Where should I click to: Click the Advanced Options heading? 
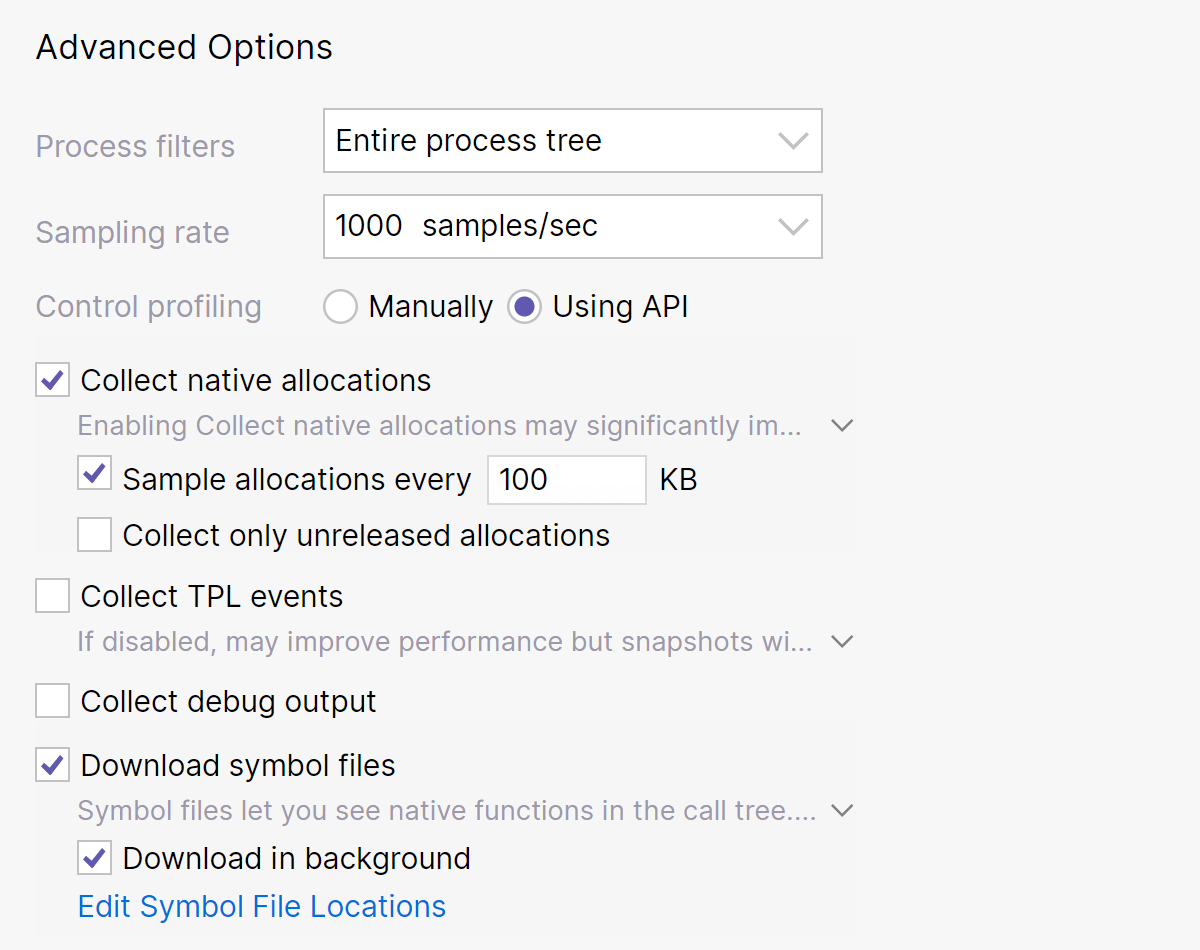click(185, 48)
